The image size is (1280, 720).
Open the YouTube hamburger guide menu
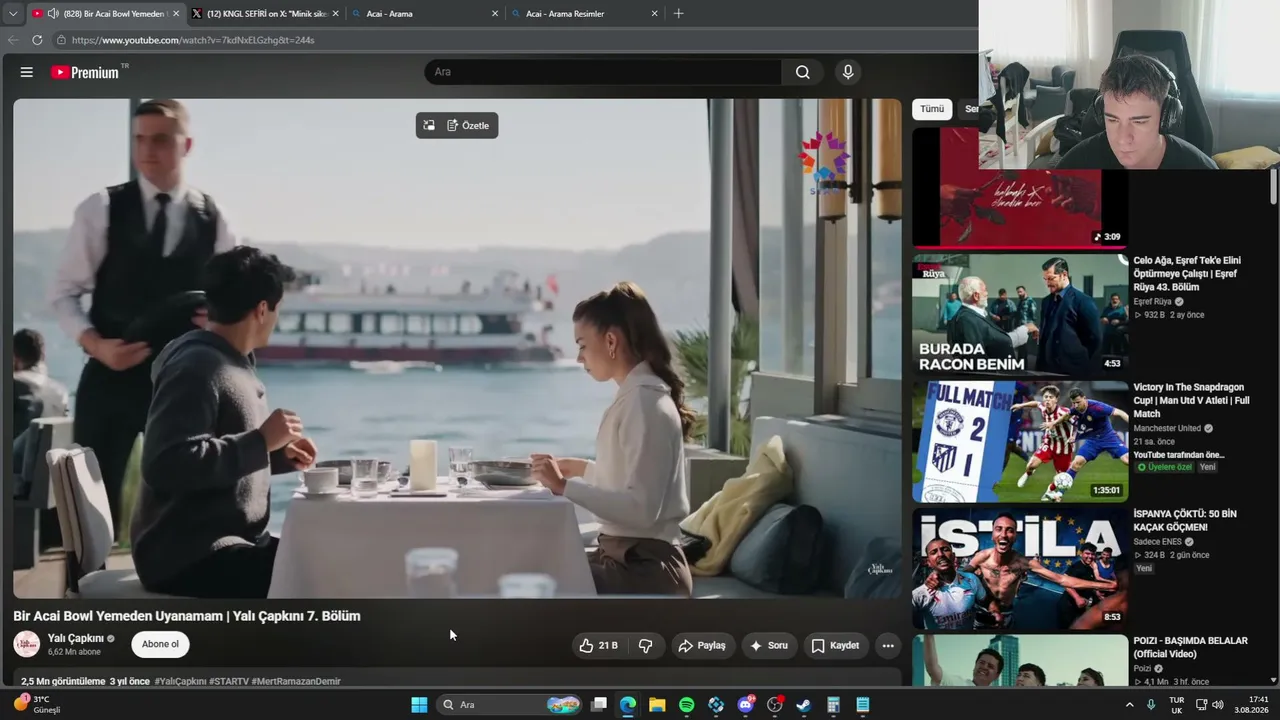click(x=27, y=72)
